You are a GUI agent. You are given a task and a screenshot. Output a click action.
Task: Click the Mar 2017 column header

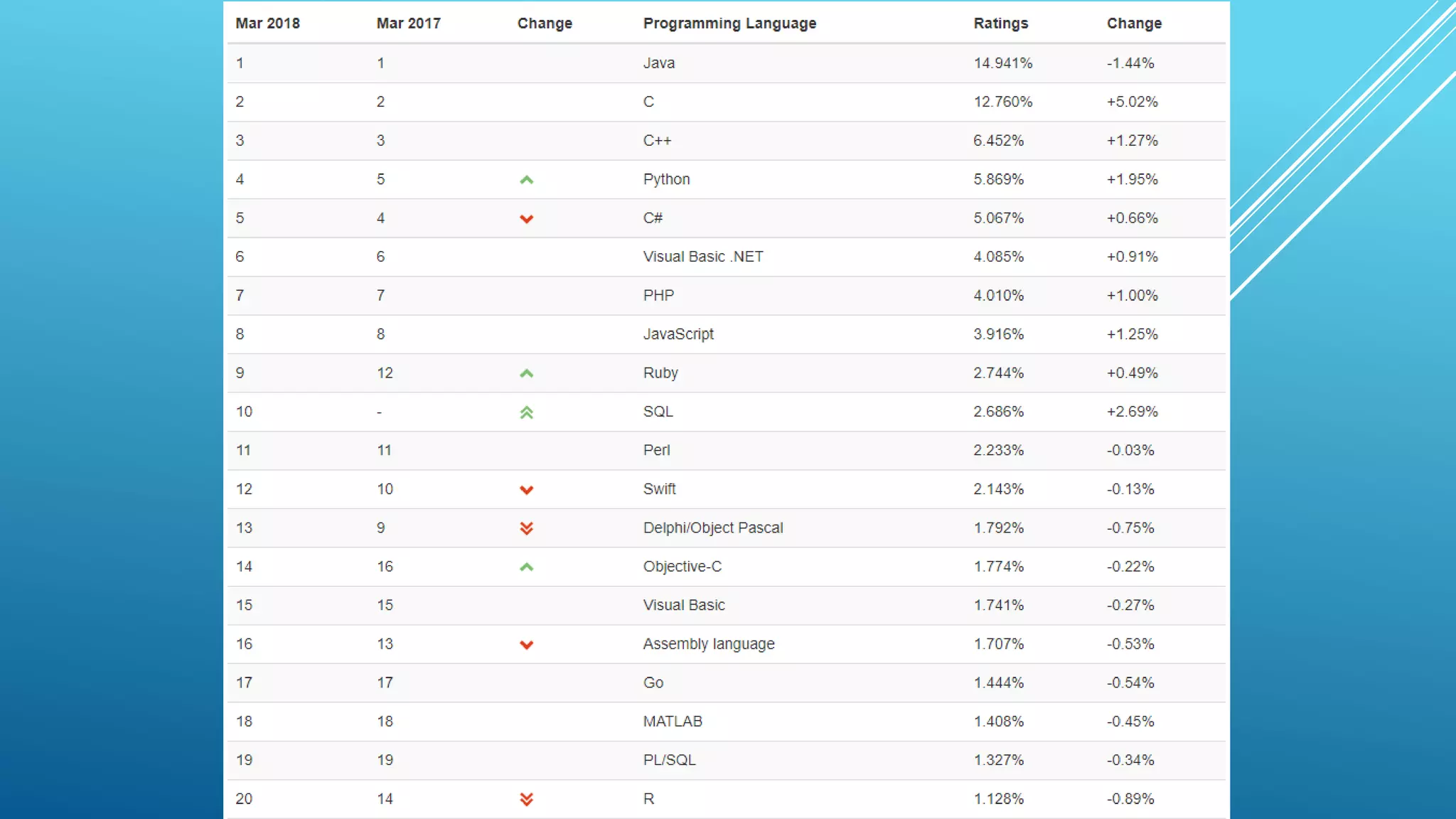click(408, 23)
